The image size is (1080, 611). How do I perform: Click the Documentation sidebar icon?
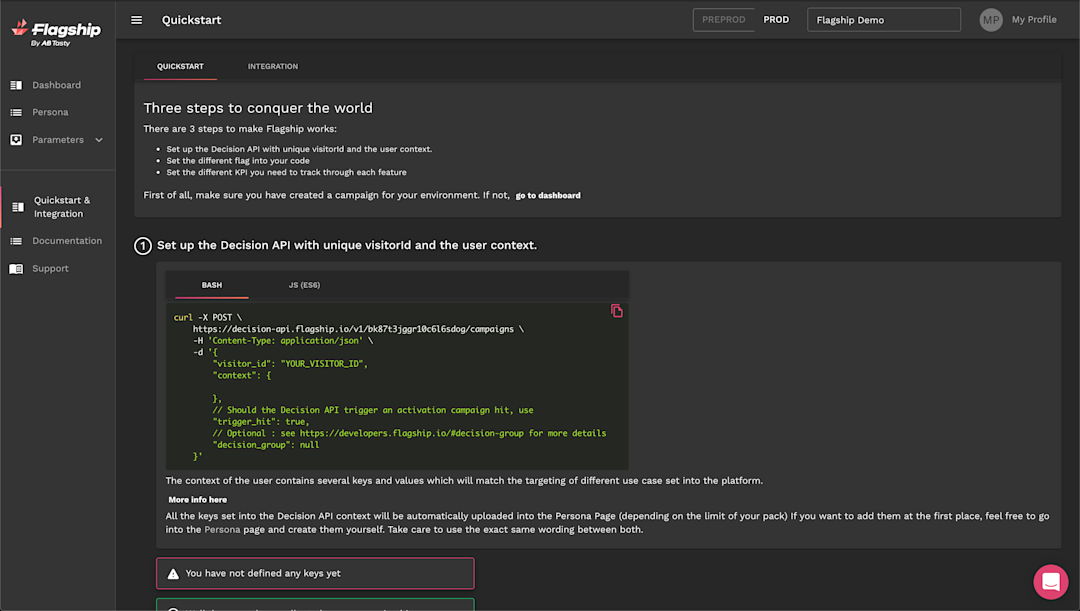[16, 241]
